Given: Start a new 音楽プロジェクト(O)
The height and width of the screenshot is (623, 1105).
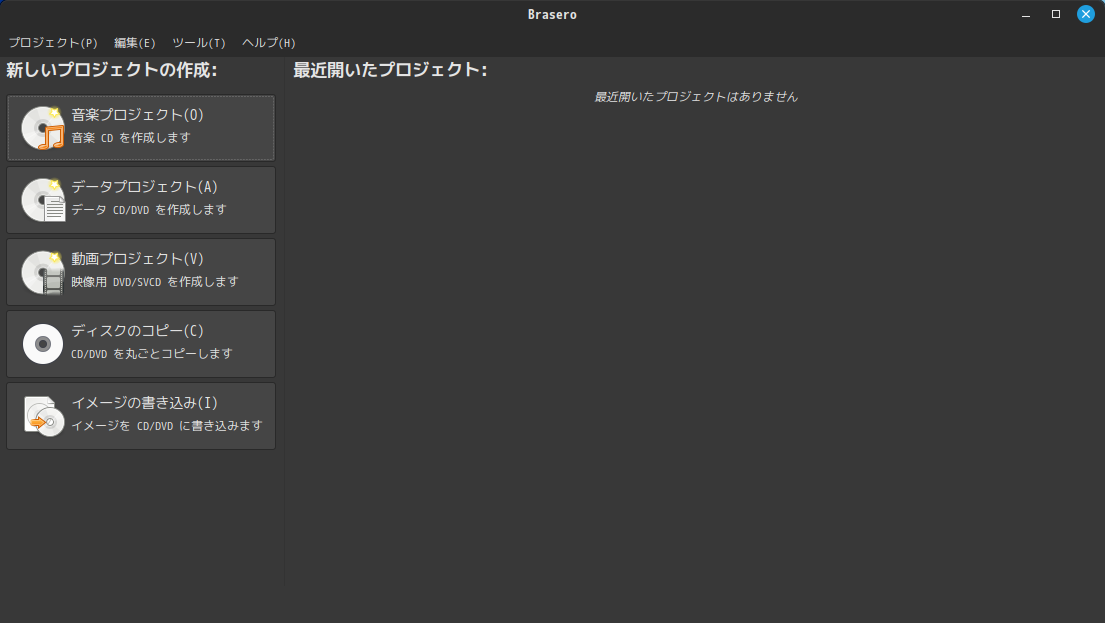Looking at the screenshot, I should pyautogui.click(x=141, y=128).
